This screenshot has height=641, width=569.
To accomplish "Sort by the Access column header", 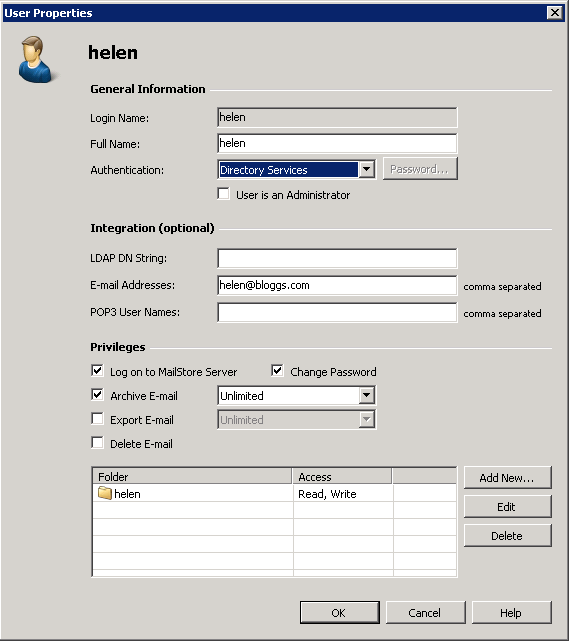I will tap(342, 477).
